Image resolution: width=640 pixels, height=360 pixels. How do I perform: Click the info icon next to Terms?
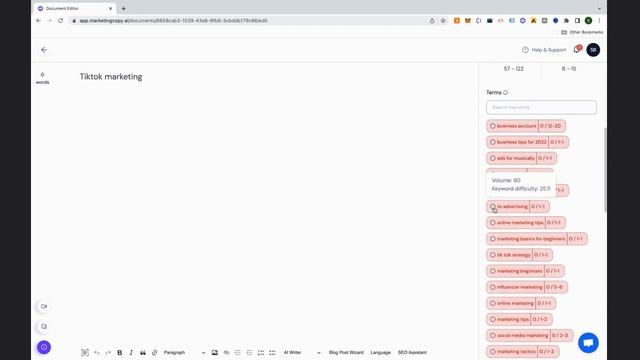[505, 93]
